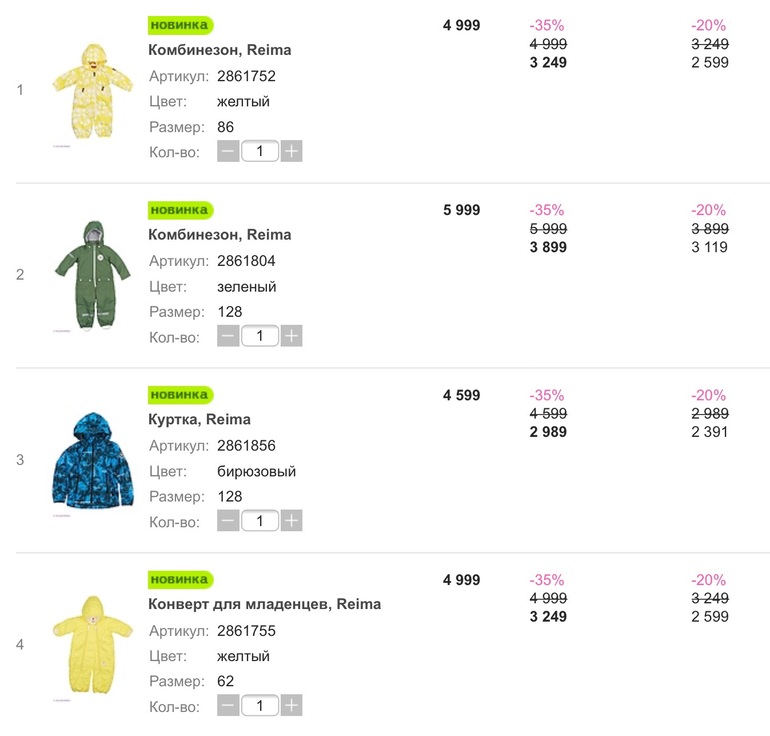Increase quantity for green Комбинезон 2861804
The image size is (770, 736).
pyautogui.click(x=291, y=337)
